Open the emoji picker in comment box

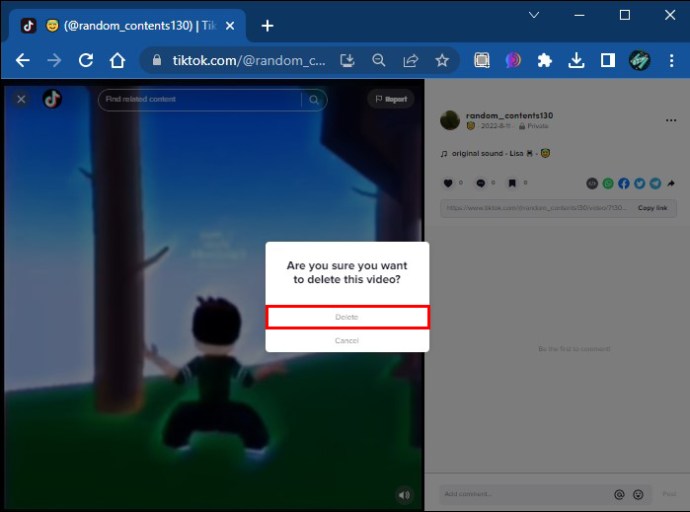click(638, 495)
